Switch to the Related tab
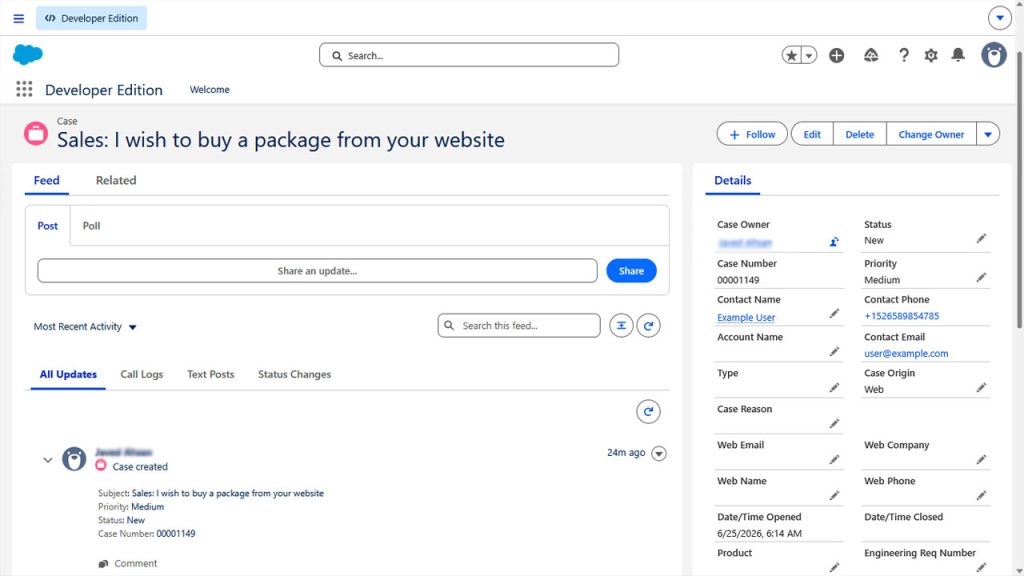This screenshot has height=576, width=1024. (x=116, y=180)
